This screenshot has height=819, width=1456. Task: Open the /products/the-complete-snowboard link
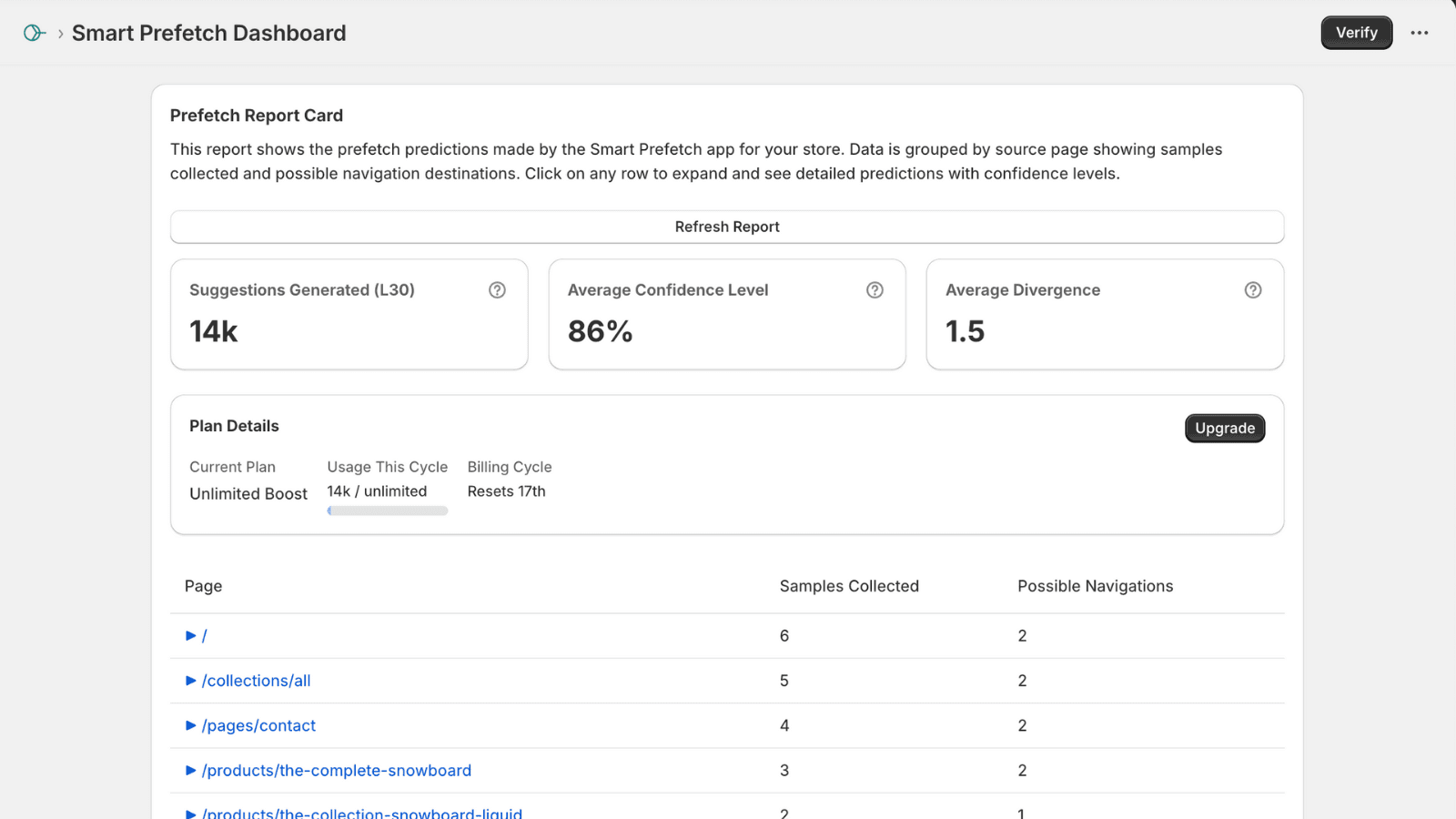pos(337,770)
